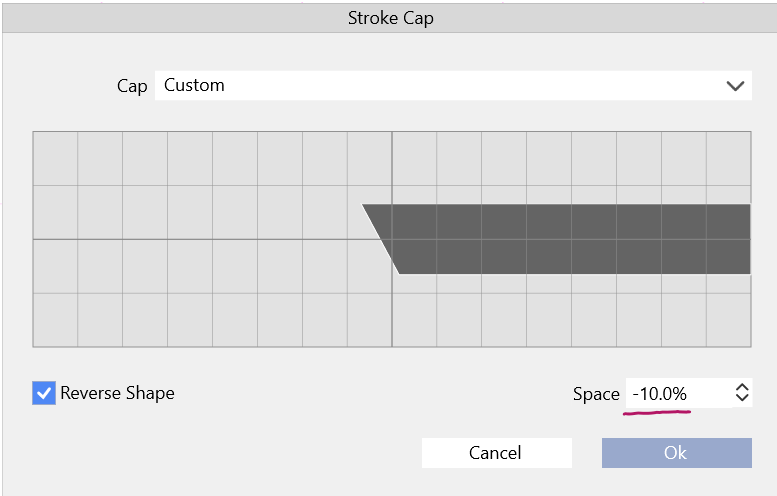777x496 pixels.
Task: Click the Space label
Action: [596, 394]
